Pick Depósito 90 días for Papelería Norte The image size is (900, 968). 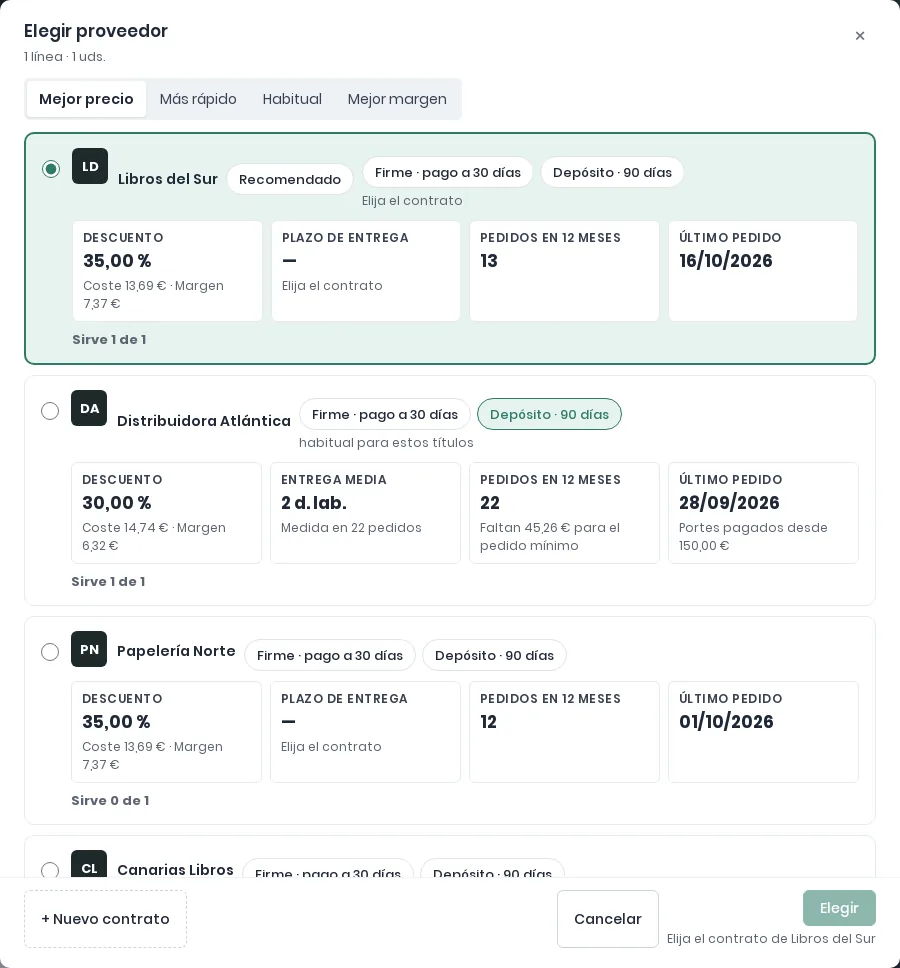(x=494, y=655)
